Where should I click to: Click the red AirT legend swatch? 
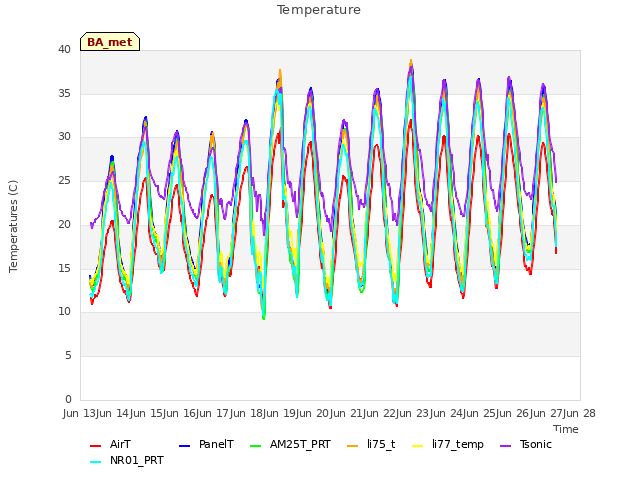point(95,446)
